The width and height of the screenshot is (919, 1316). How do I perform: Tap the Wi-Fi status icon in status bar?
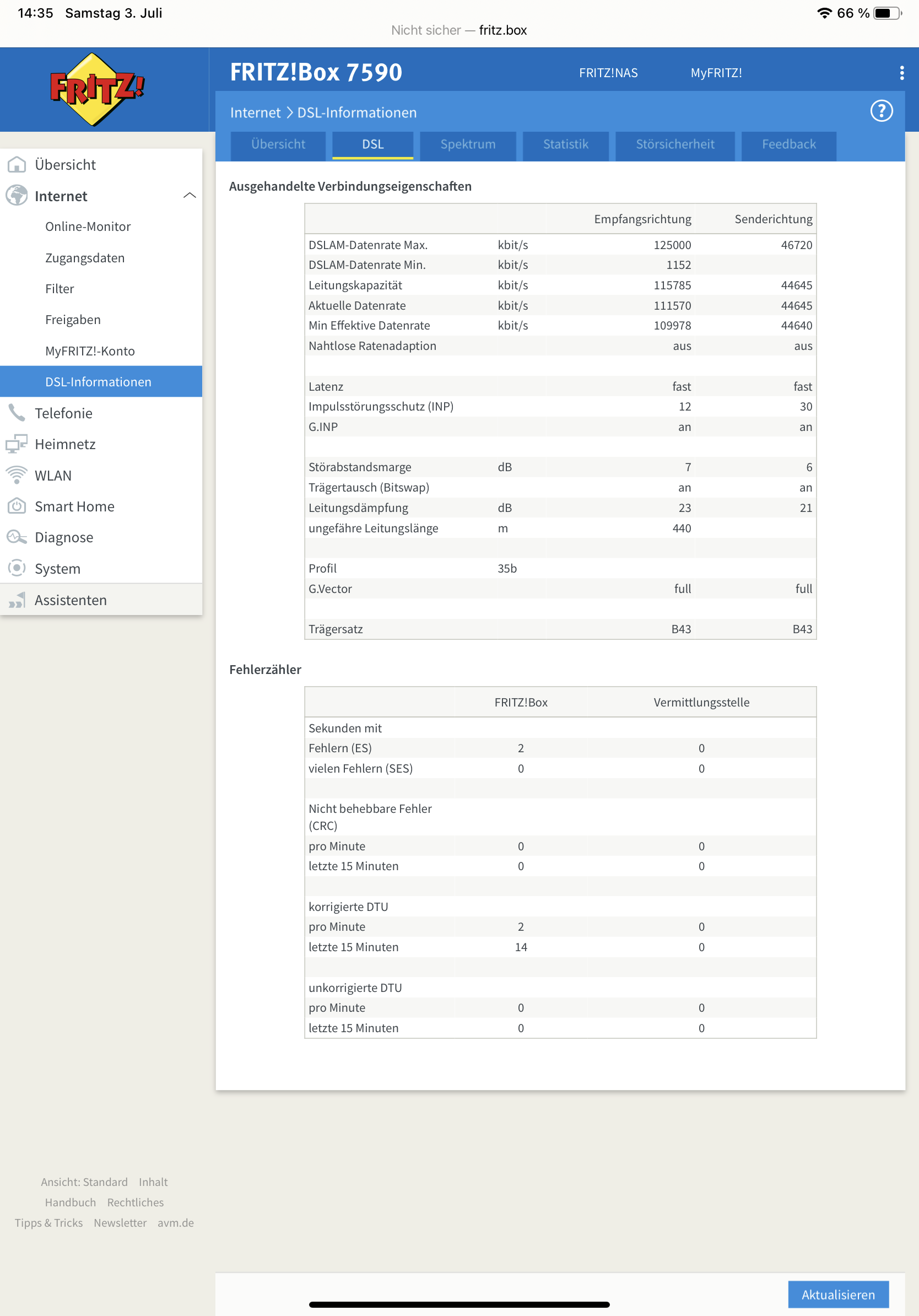824,13
